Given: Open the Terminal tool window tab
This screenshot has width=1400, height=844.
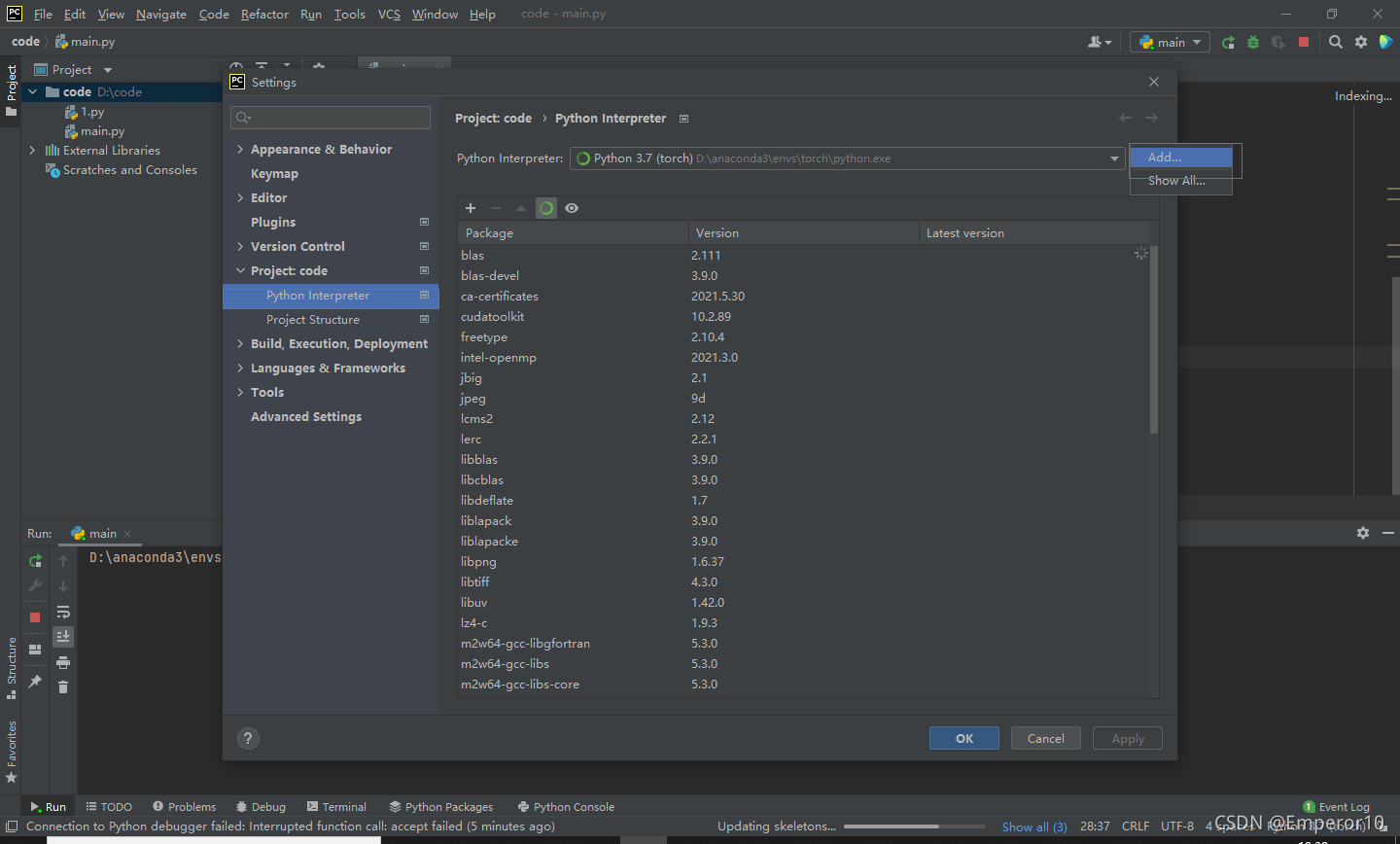Looking at the screenshot, I should point(336,807).
